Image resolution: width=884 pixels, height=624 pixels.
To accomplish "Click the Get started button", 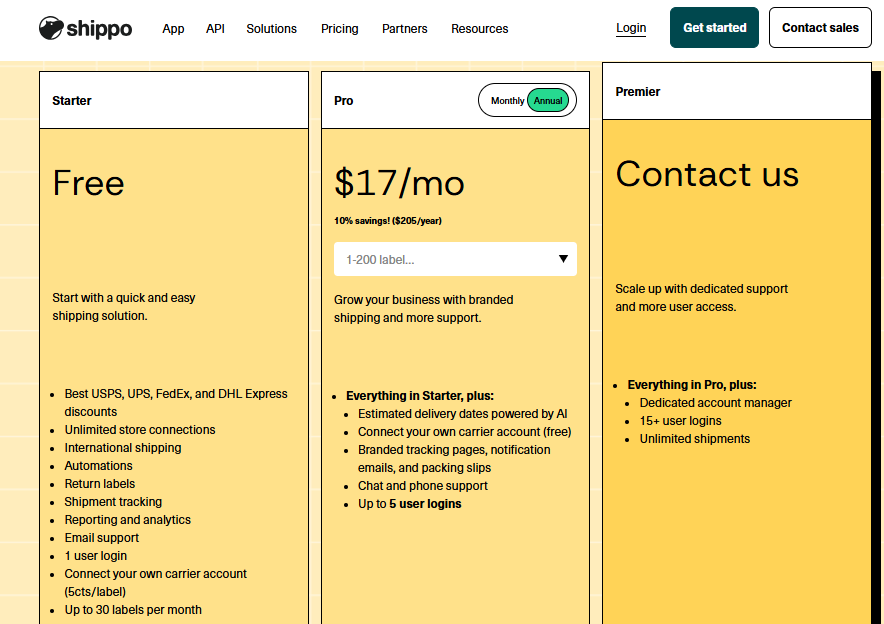I will tap(714, 28).
